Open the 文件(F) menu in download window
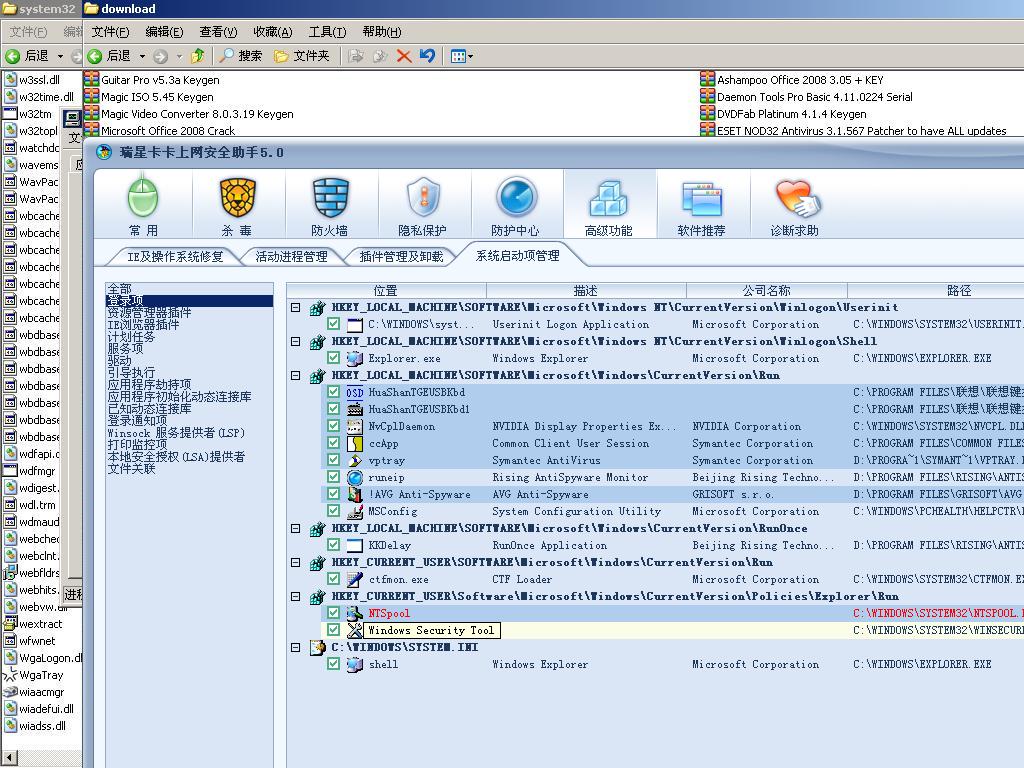Viewport: 1024px width, 768px height. pos(110,31)
